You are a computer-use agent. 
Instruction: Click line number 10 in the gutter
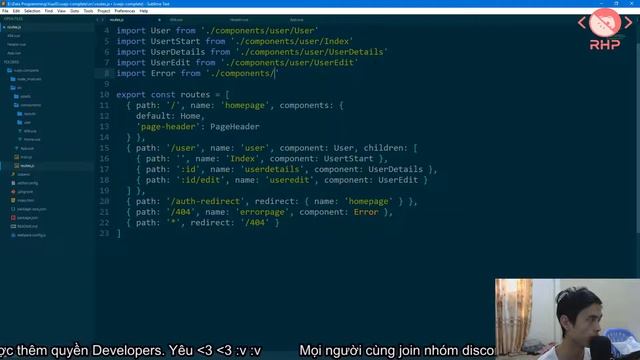tap(104, 94)
